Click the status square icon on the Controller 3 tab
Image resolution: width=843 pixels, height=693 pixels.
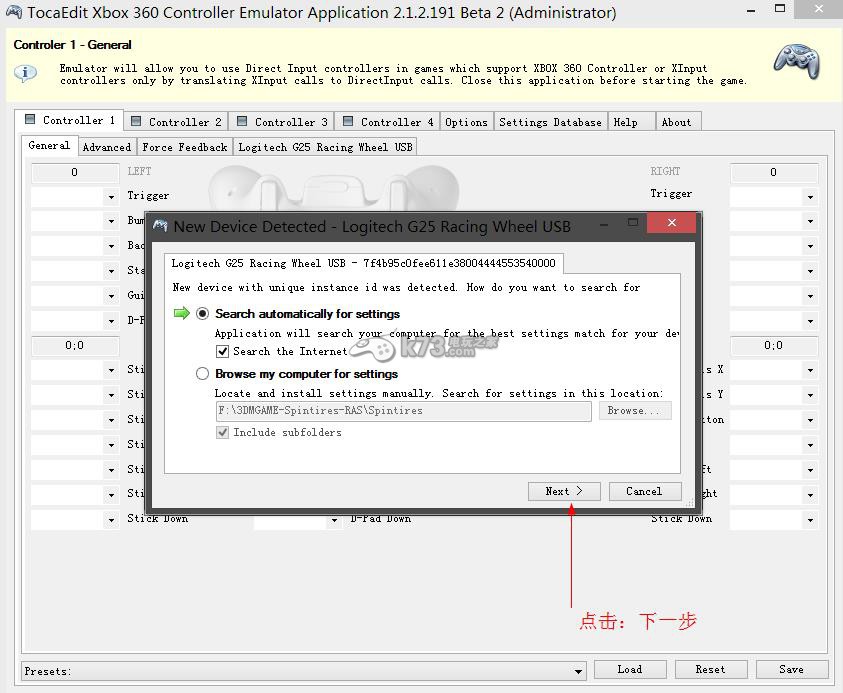pos(242,121)
